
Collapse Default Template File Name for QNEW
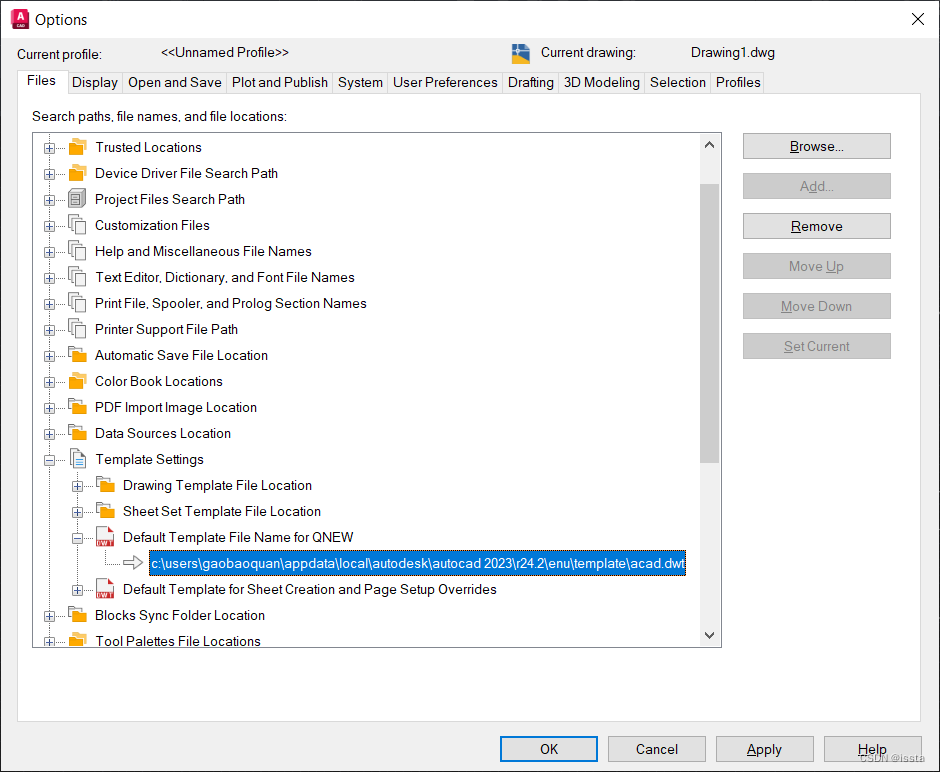click(77, 538)
